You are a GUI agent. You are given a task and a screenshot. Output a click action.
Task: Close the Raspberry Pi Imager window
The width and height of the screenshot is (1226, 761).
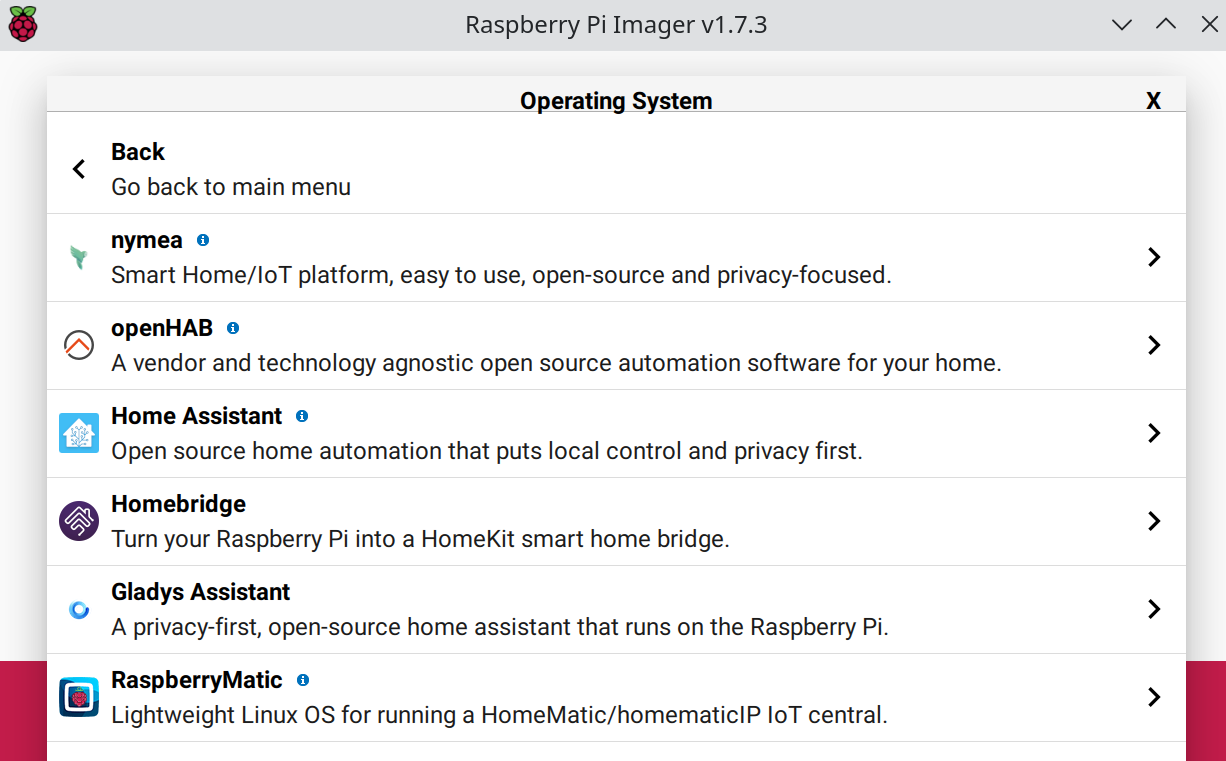(x=1209, y=24)
